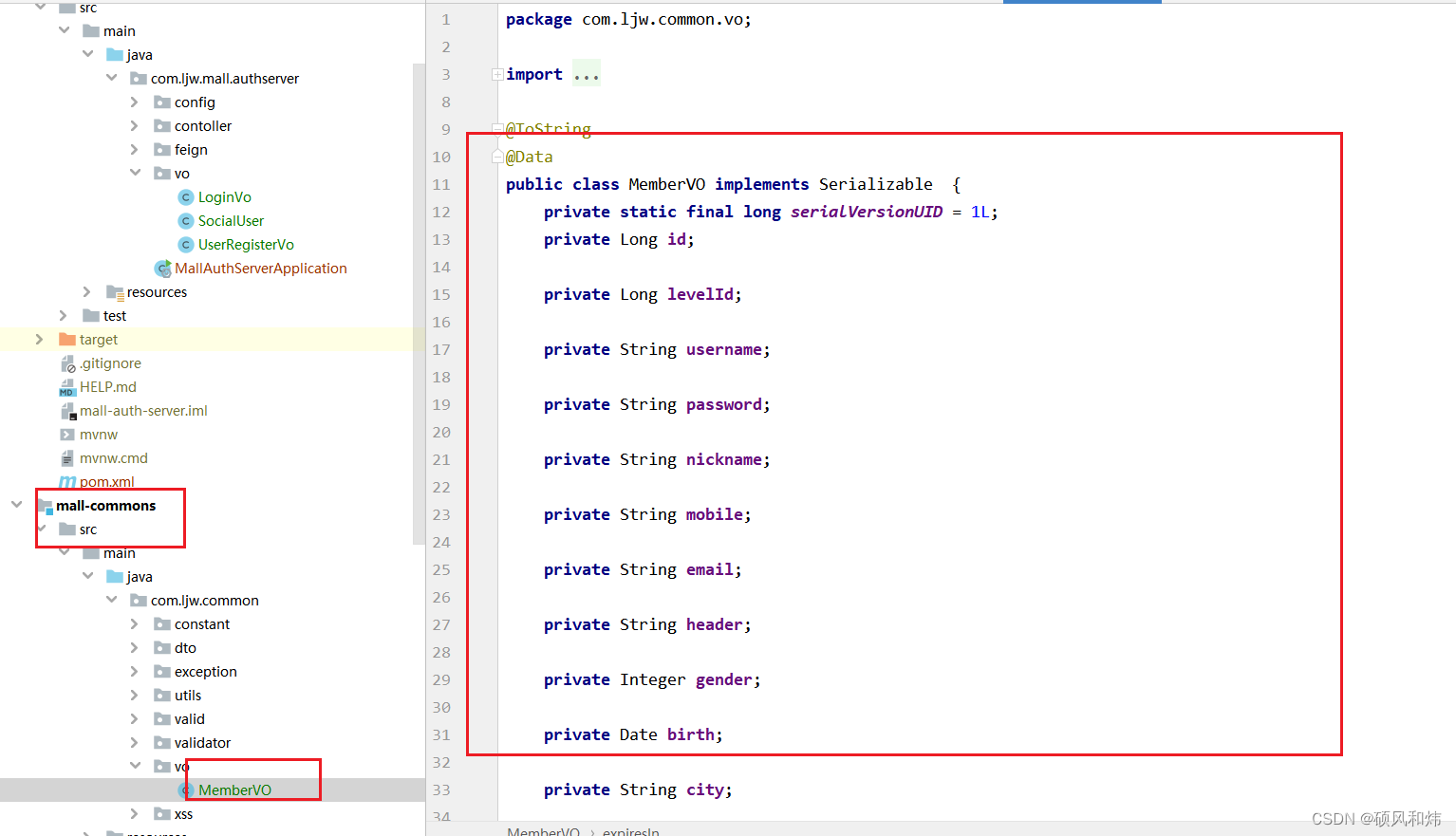
Task: Click the mvnw.cmd file icon
Action: coord(67,458)
